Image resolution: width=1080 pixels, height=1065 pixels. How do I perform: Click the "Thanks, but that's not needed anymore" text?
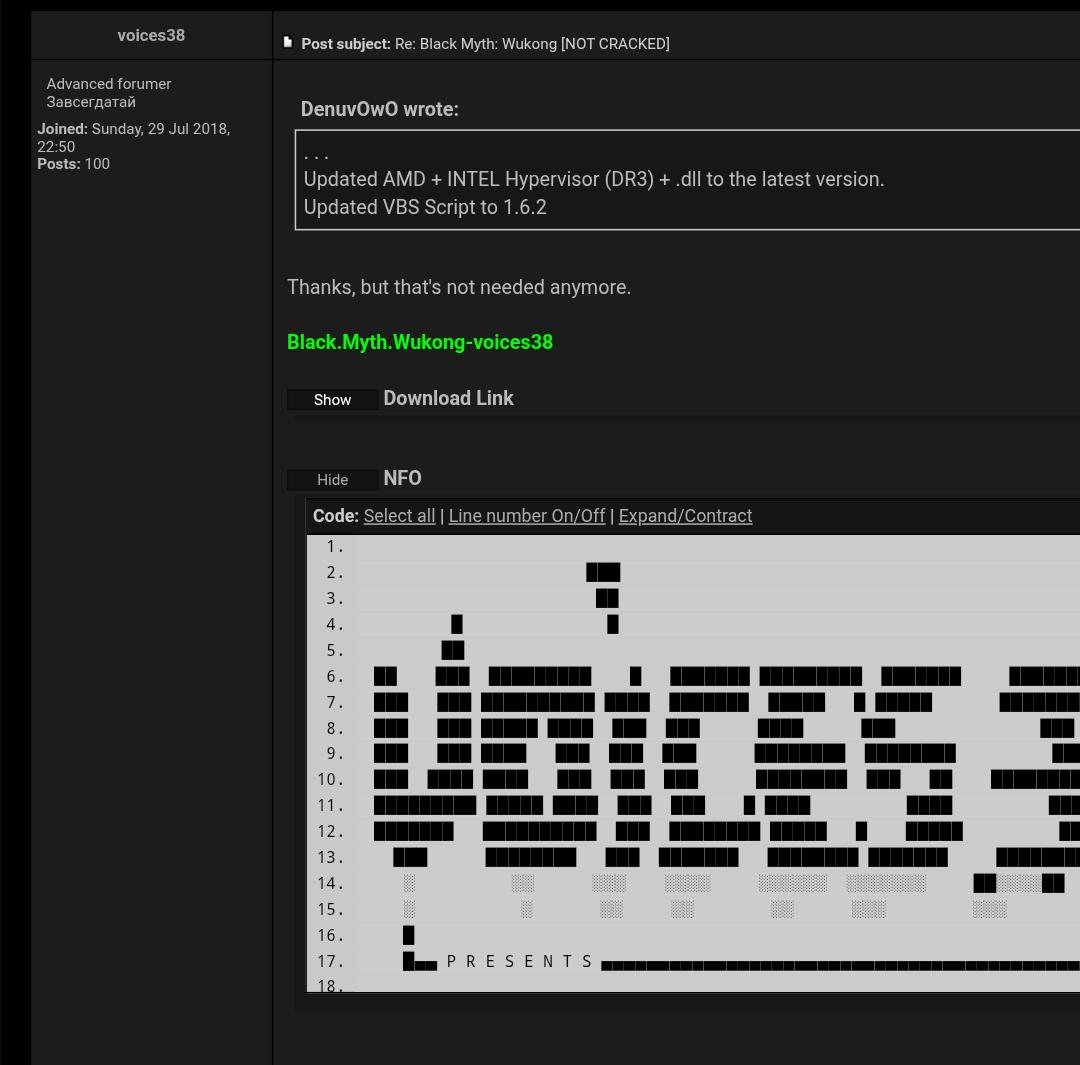click(459, 287)
